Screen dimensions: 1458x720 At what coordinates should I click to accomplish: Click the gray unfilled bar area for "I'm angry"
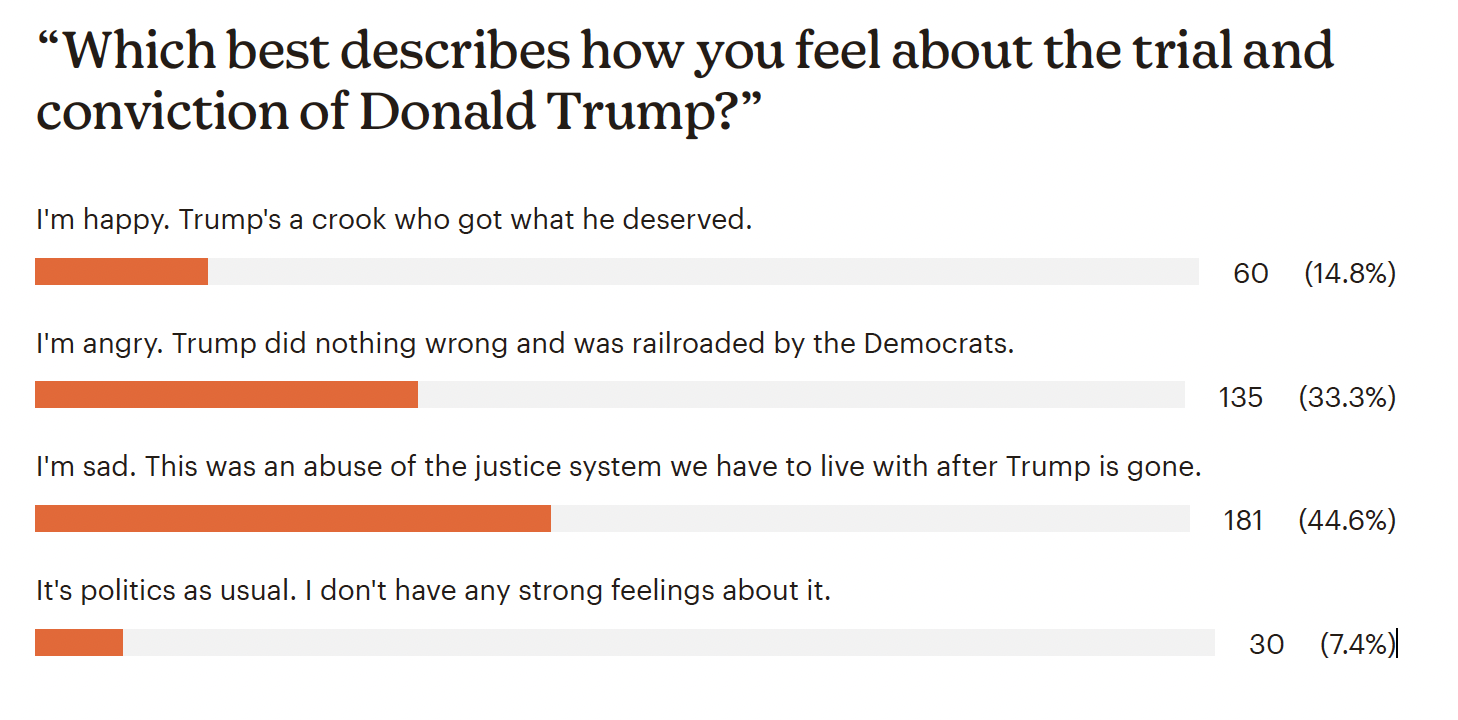point(801,395)
